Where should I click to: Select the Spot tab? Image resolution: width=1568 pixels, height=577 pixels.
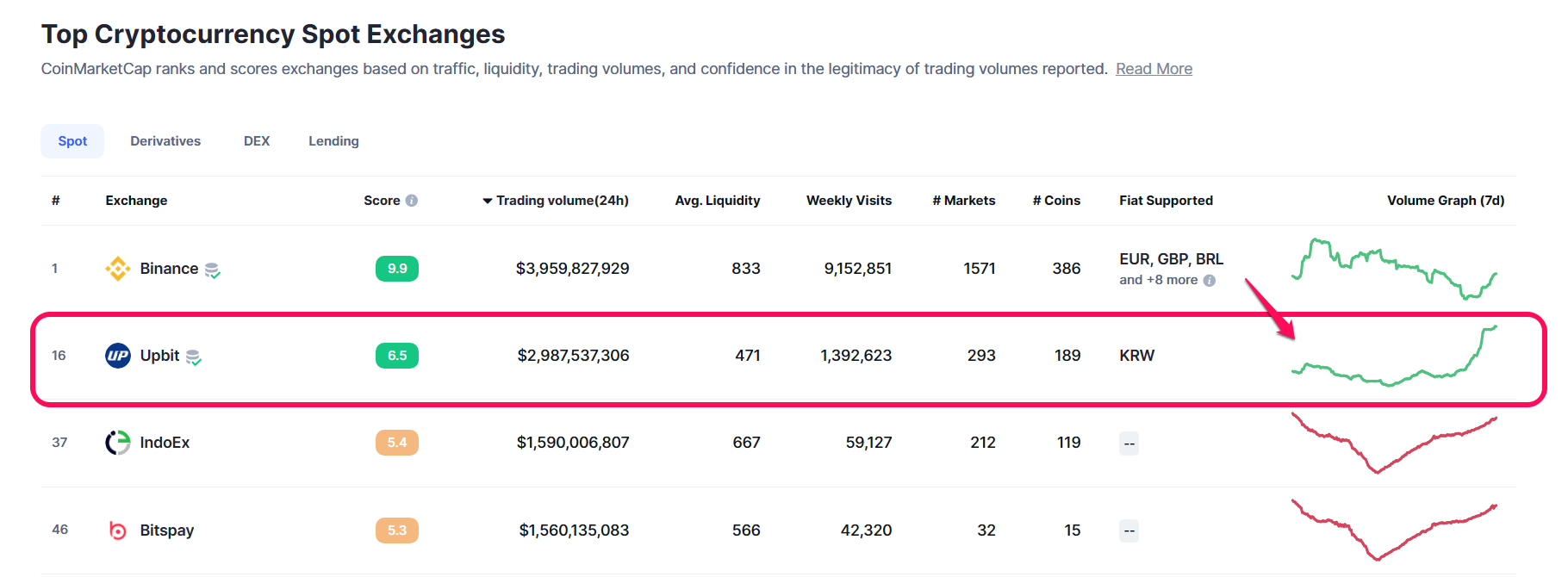pyautogui.click(x=72, y=141)
